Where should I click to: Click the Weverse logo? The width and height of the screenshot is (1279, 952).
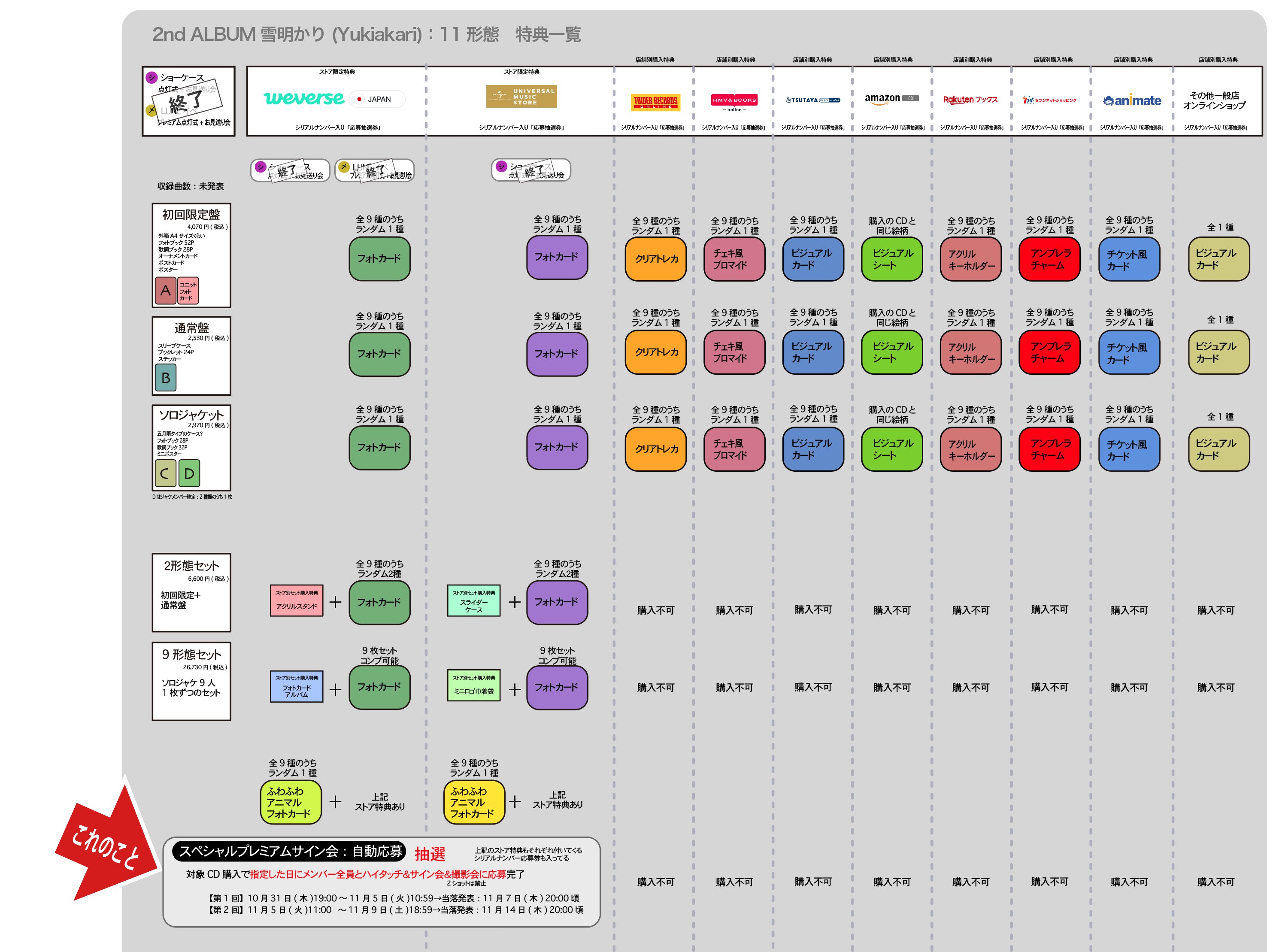[303, 99]
